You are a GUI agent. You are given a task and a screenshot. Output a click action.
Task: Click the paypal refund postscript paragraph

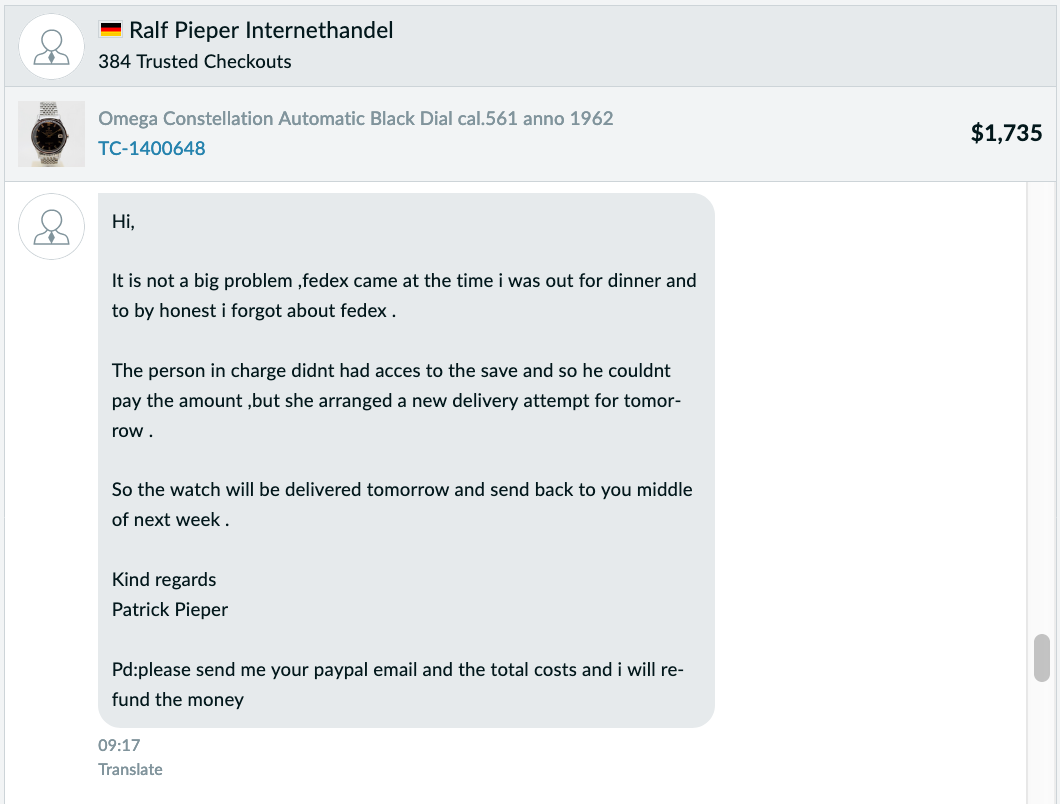[398, 684]
